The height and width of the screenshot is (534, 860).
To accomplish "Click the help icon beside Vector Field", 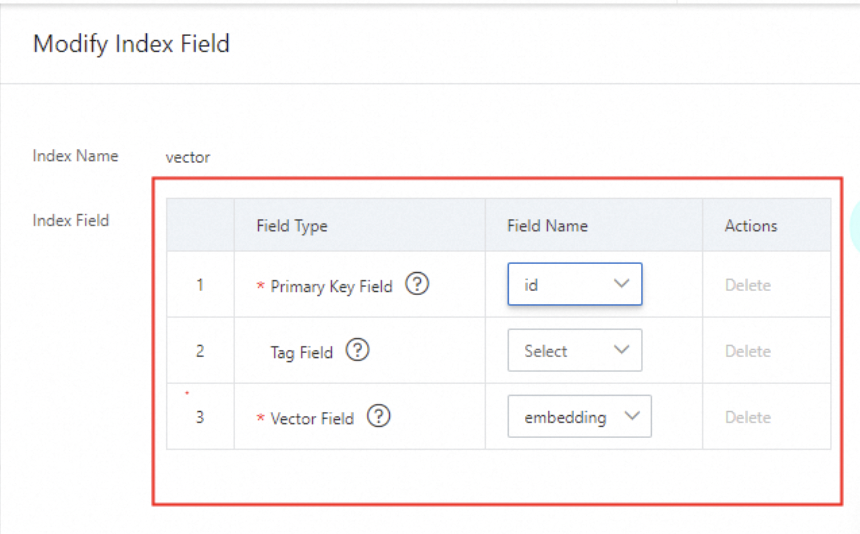I will point(378,417).
